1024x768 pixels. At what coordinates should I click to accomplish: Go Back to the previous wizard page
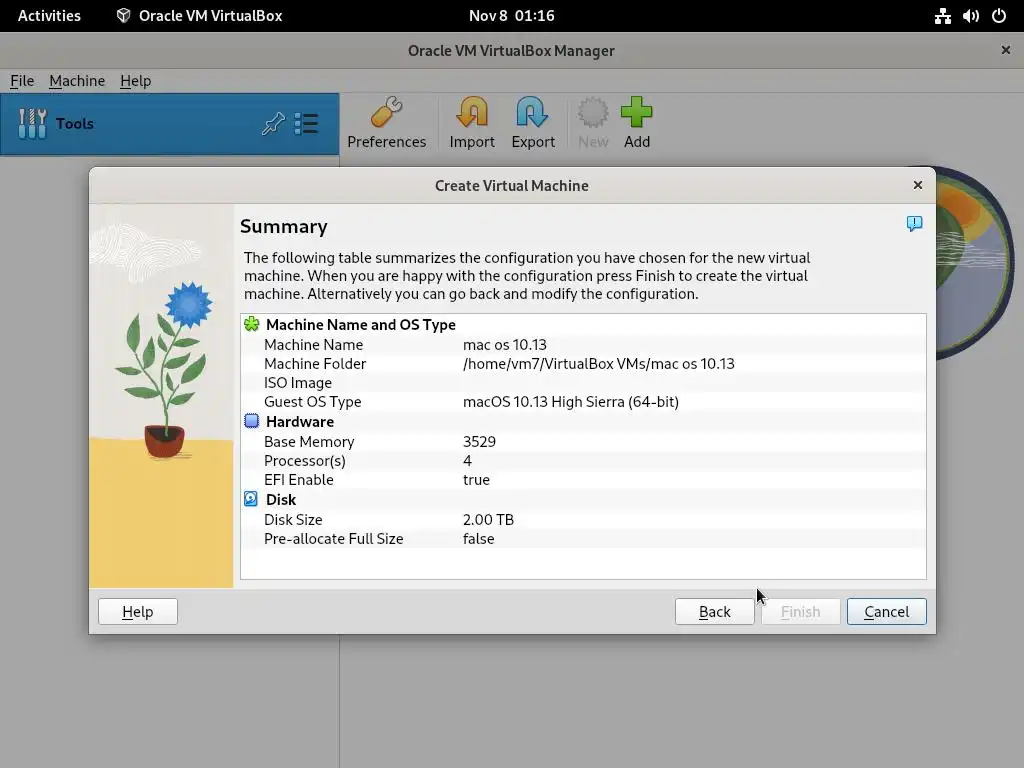[714, 611]
